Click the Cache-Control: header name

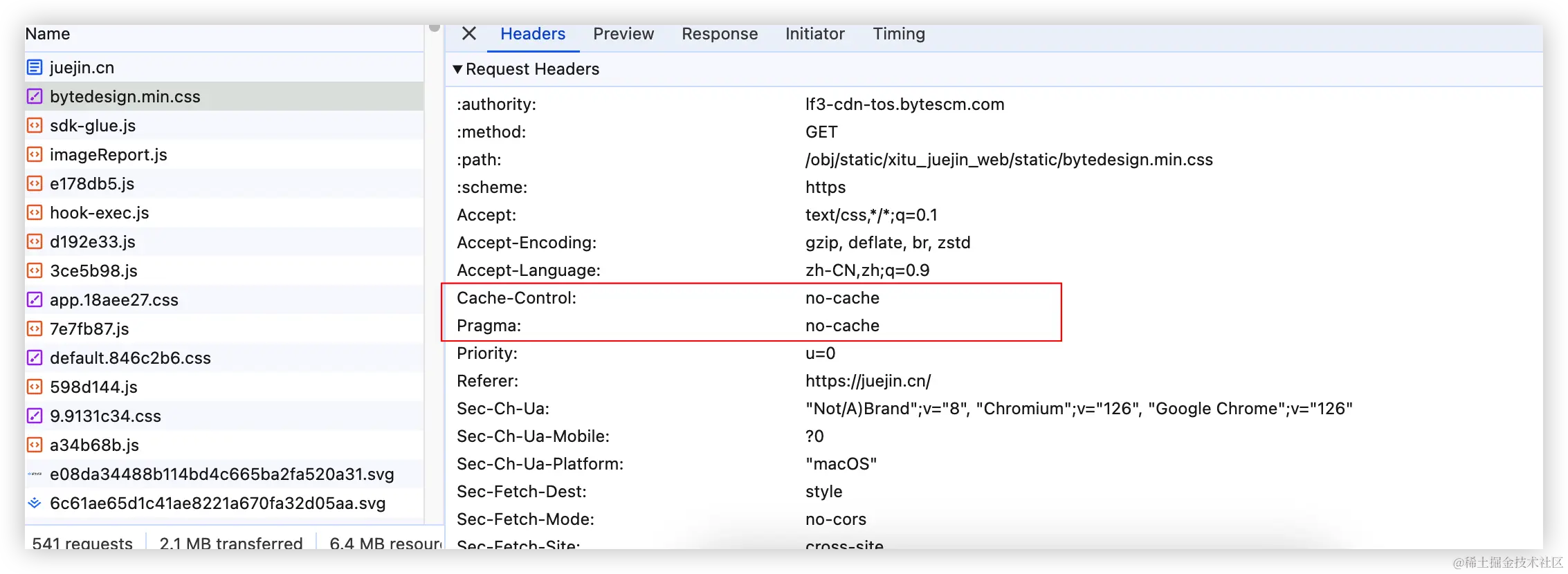pyautogui.click(x=516, y=298)
